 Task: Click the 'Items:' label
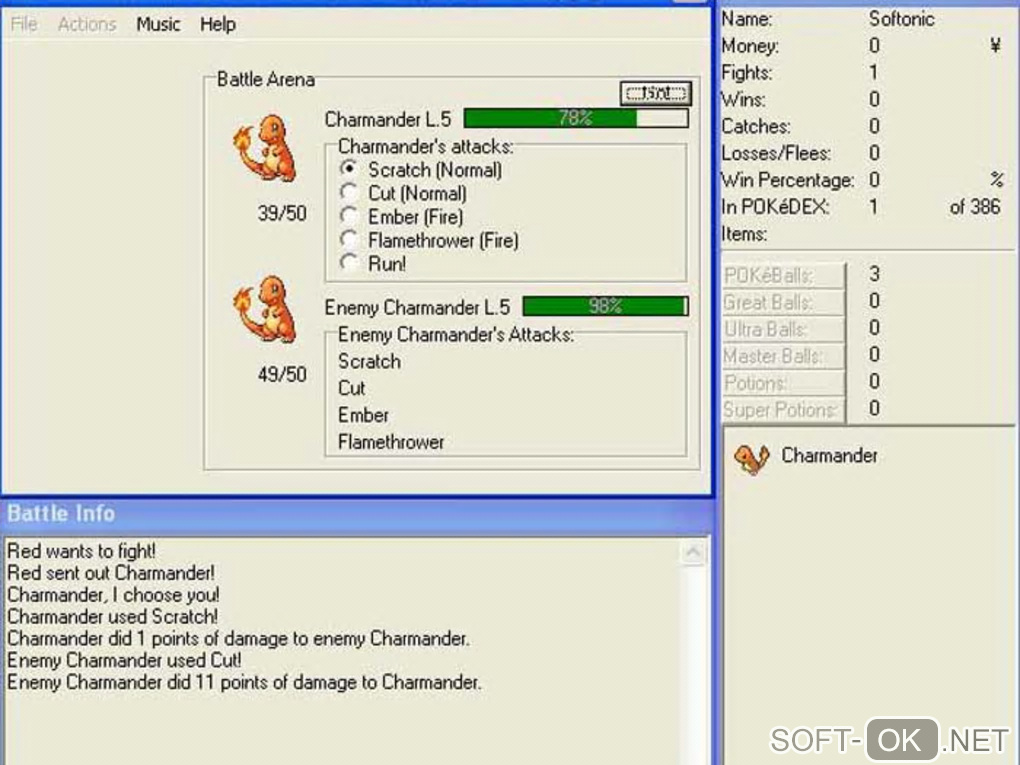point(744,234)
